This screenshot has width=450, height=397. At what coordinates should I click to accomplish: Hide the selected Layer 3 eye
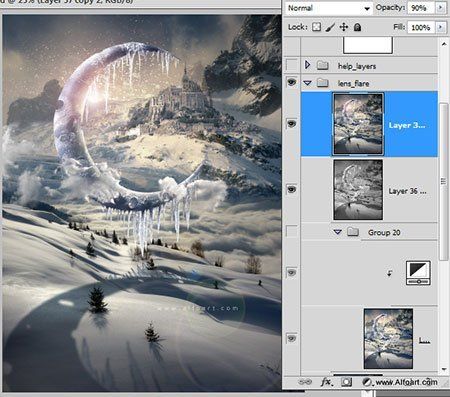click(x=292, y=124)
